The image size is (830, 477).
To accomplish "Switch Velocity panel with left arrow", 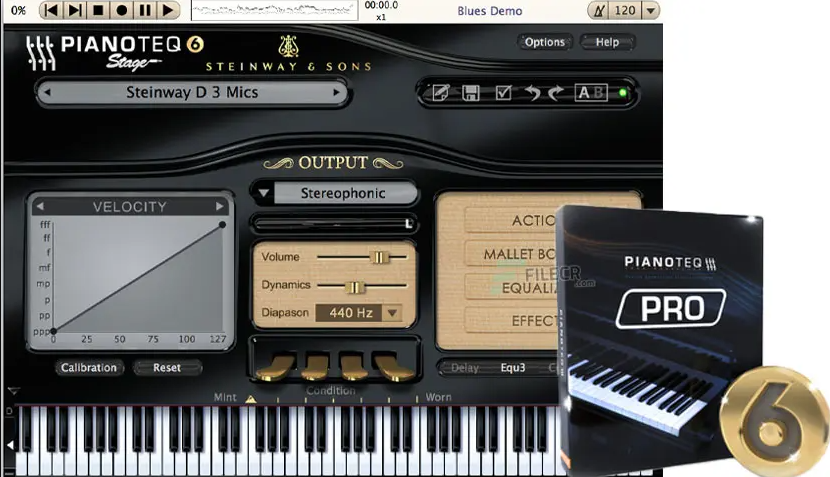I will coord(40,206).
